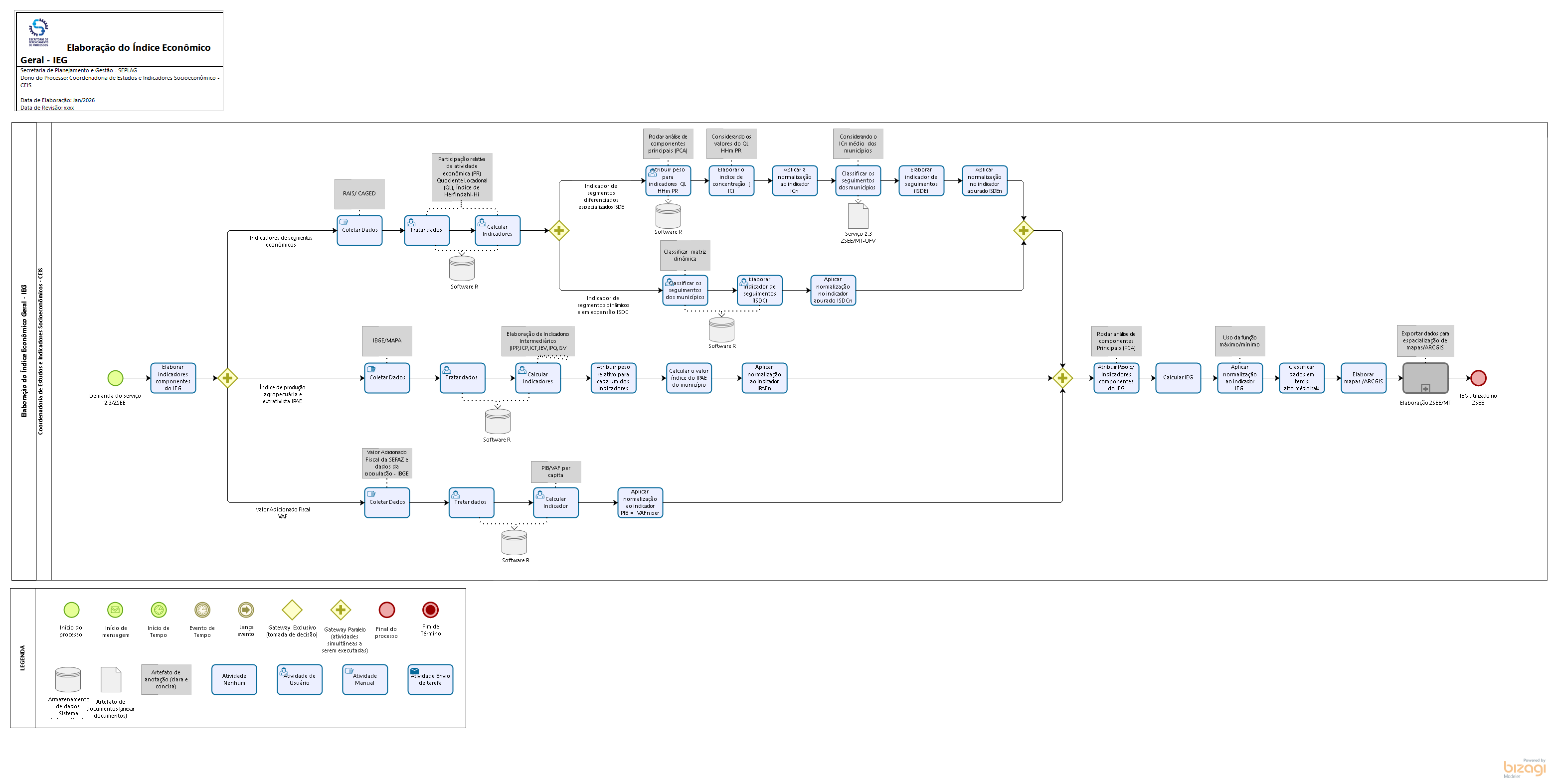Expand the plus marker on 'Elaboração ZSEE/MT' subprocess
Image resolution: width=1557 pixels, height=784 pixels.
pos(1425,388)
